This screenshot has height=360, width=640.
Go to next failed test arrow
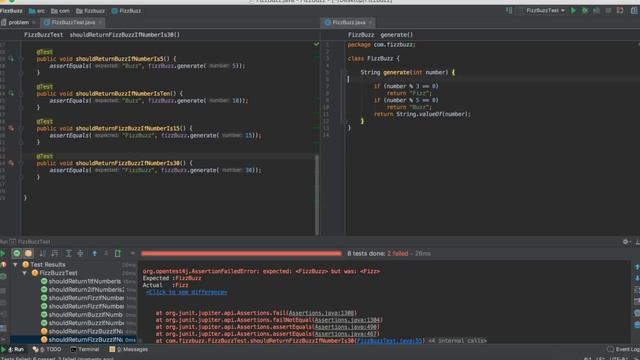(106, 253)
